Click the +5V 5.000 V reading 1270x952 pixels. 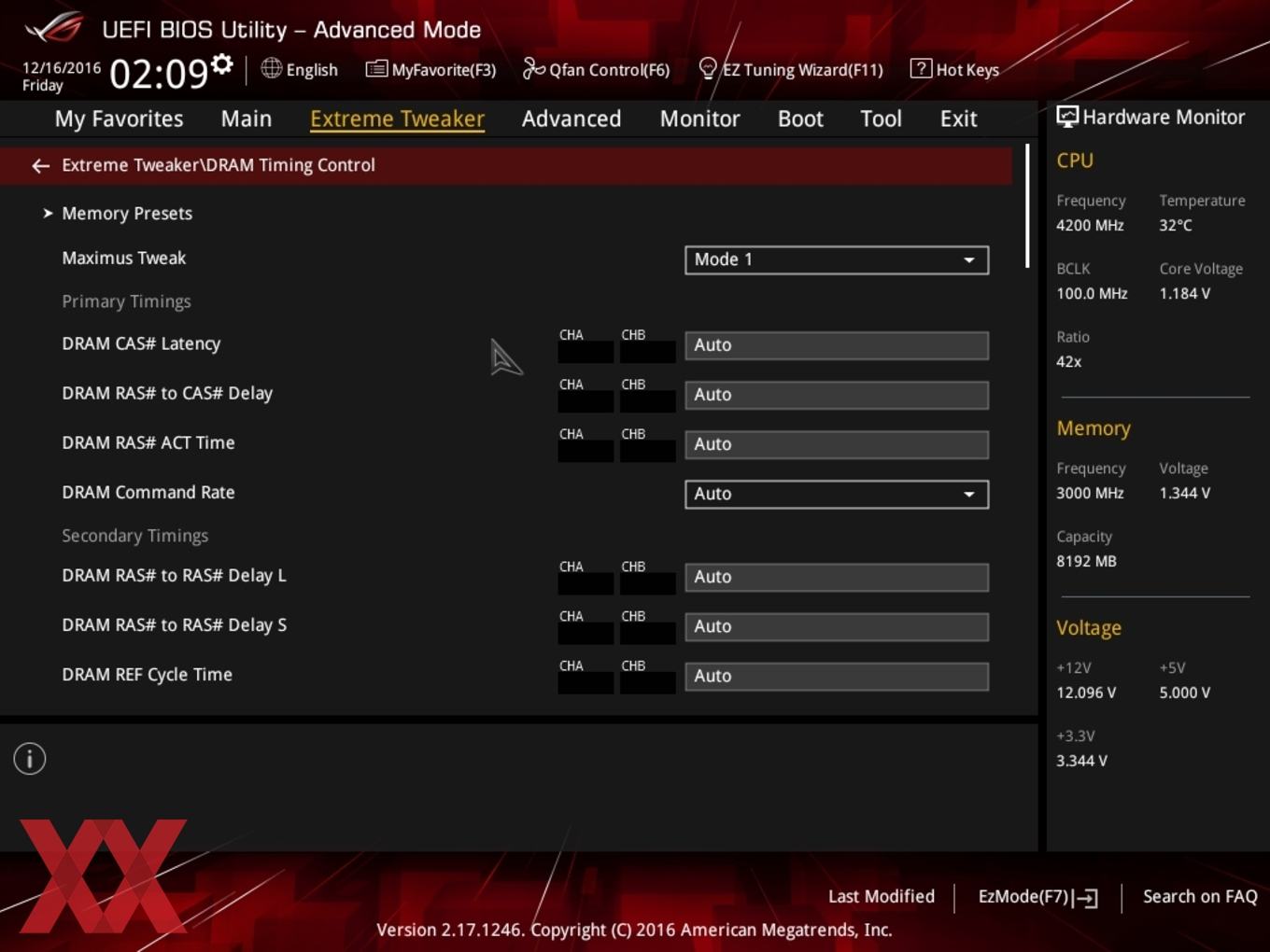(1185, 693)
